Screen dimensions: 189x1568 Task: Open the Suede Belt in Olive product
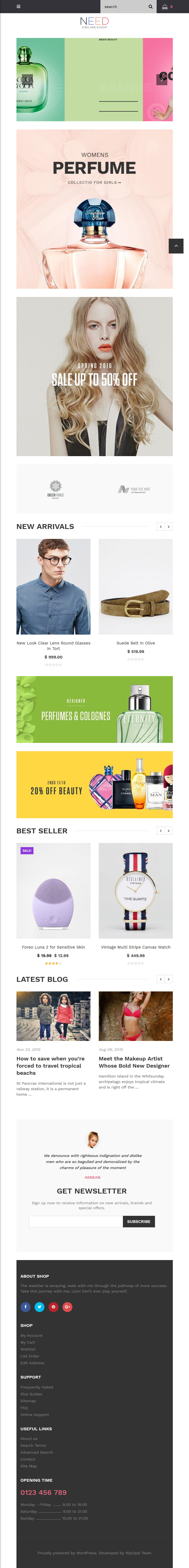point(136,643)
